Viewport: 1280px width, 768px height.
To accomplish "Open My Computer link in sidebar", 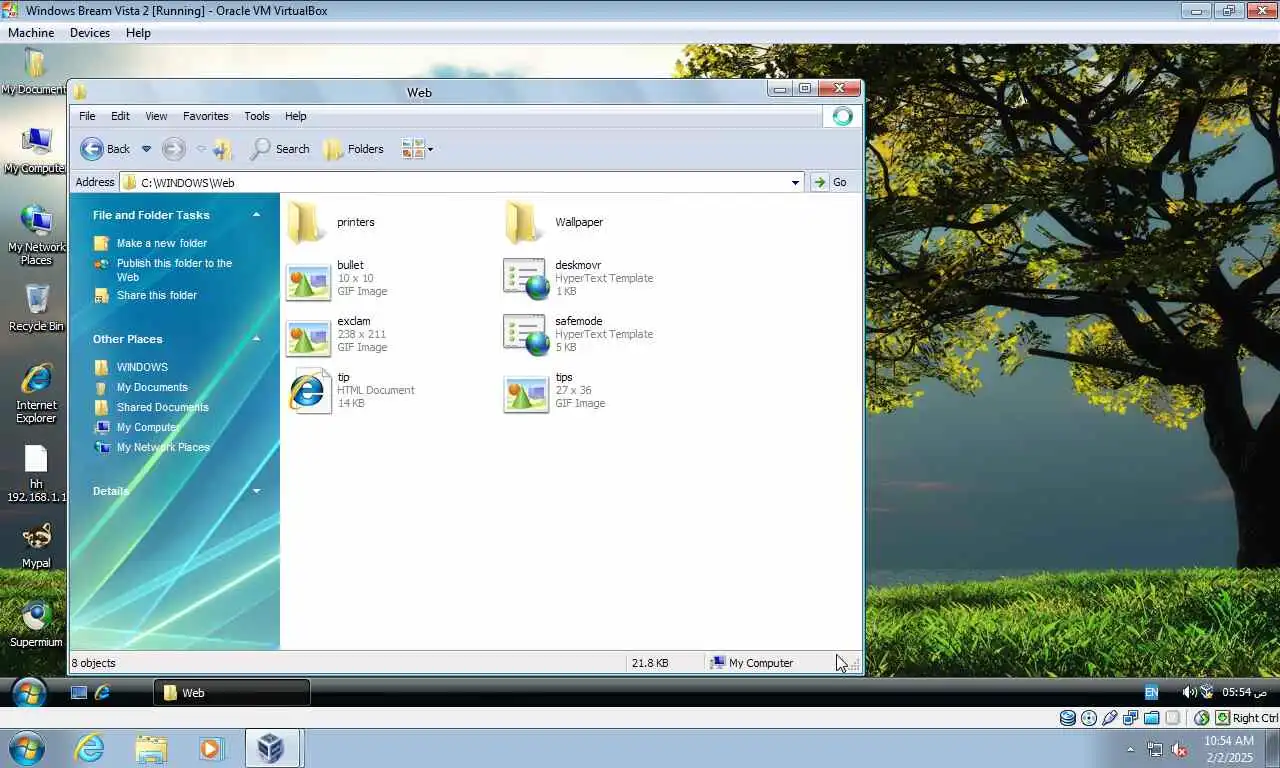I will click(x=137, y=427).
